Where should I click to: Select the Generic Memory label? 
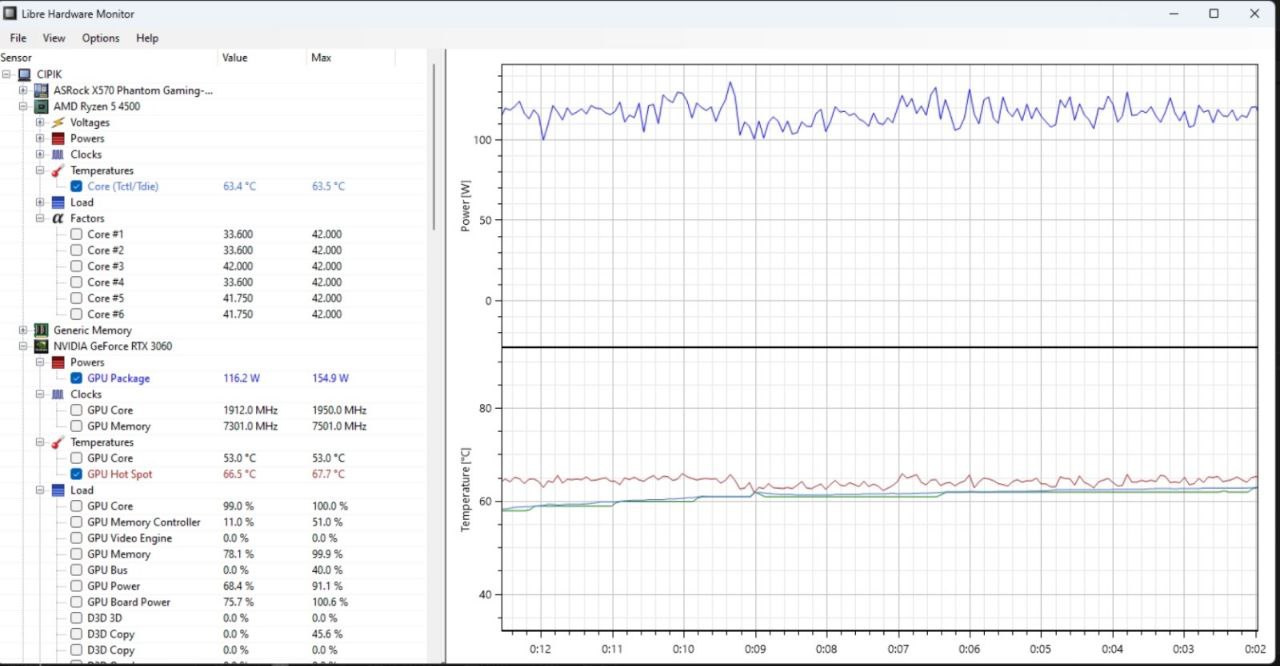click(93, 330)
